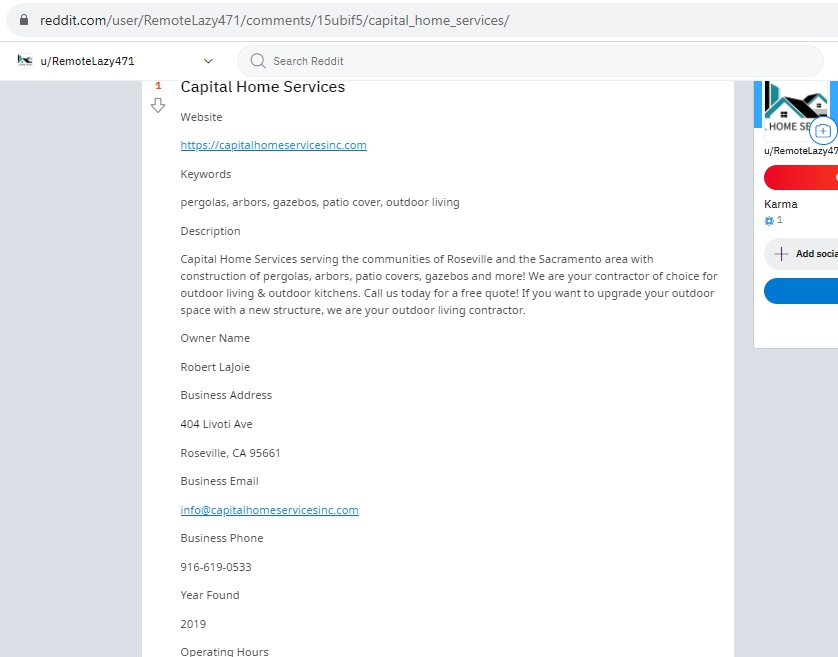
Task: Click the u/RemoteLazy47 username in sidebar
Action: click(x=801, y=151)
